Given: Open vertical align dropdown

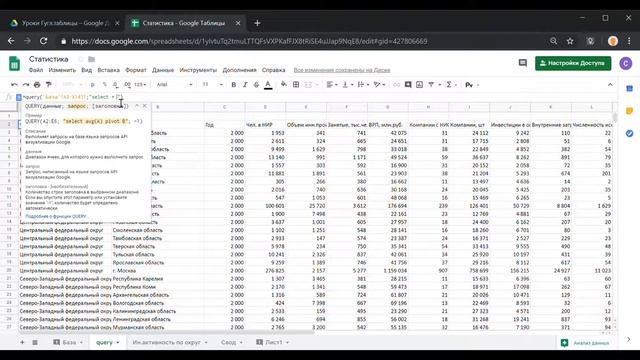Looking at the screenshot, I should pyautogui.click(x=347, y=84).
